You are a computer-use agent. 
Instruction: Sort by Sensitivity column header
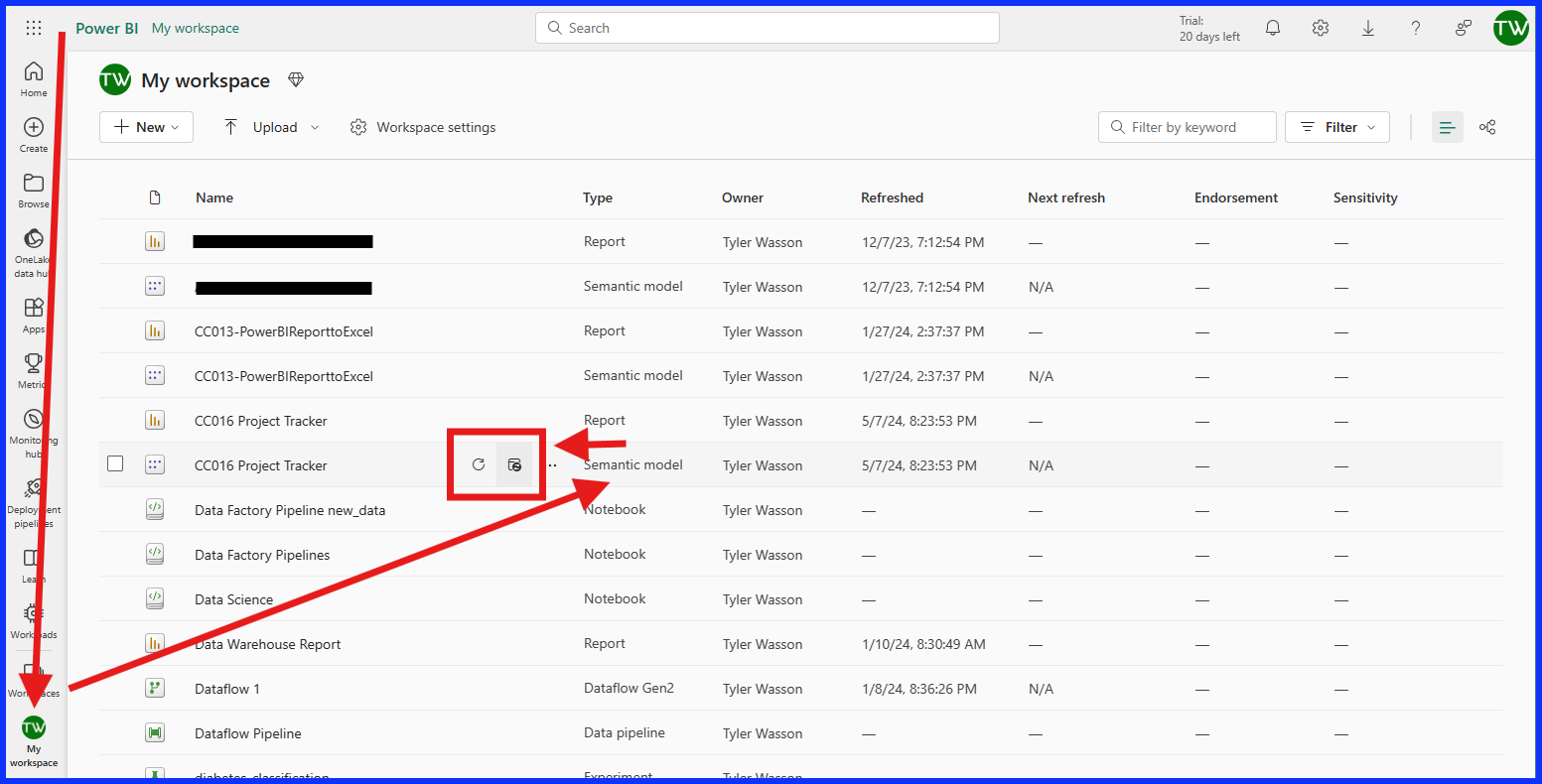click(x=1365, y=197)
